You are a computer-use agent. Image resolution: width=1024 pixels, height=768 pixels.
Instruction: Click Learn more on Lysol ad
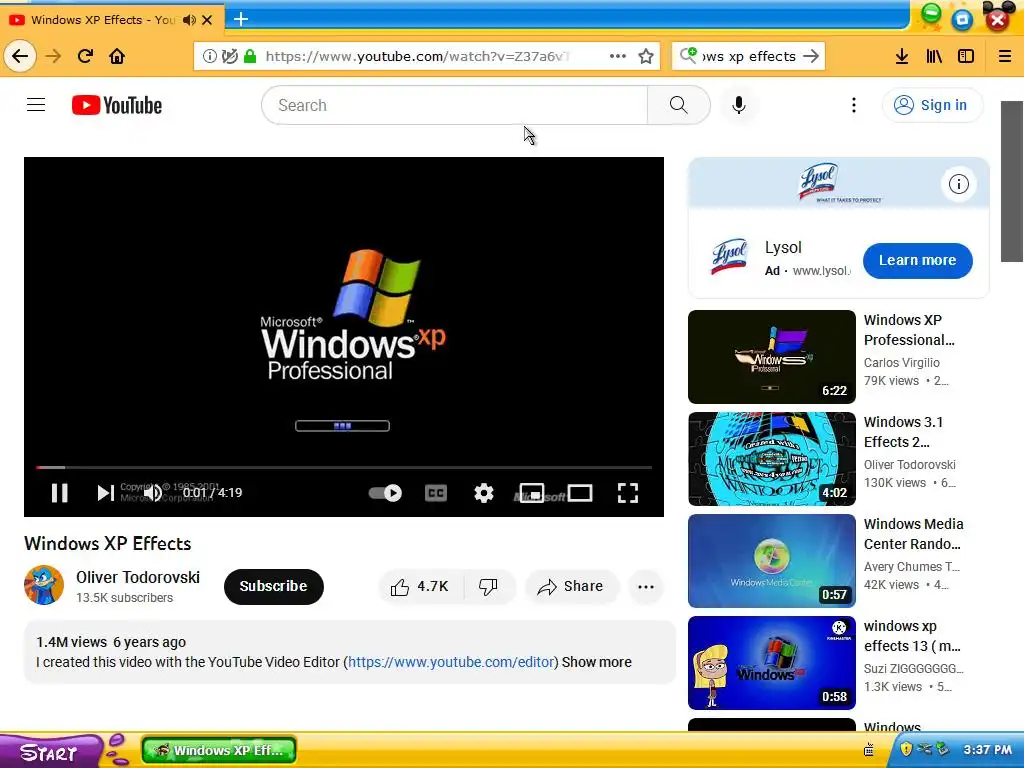pyautogui.click(x=918, y=261)
